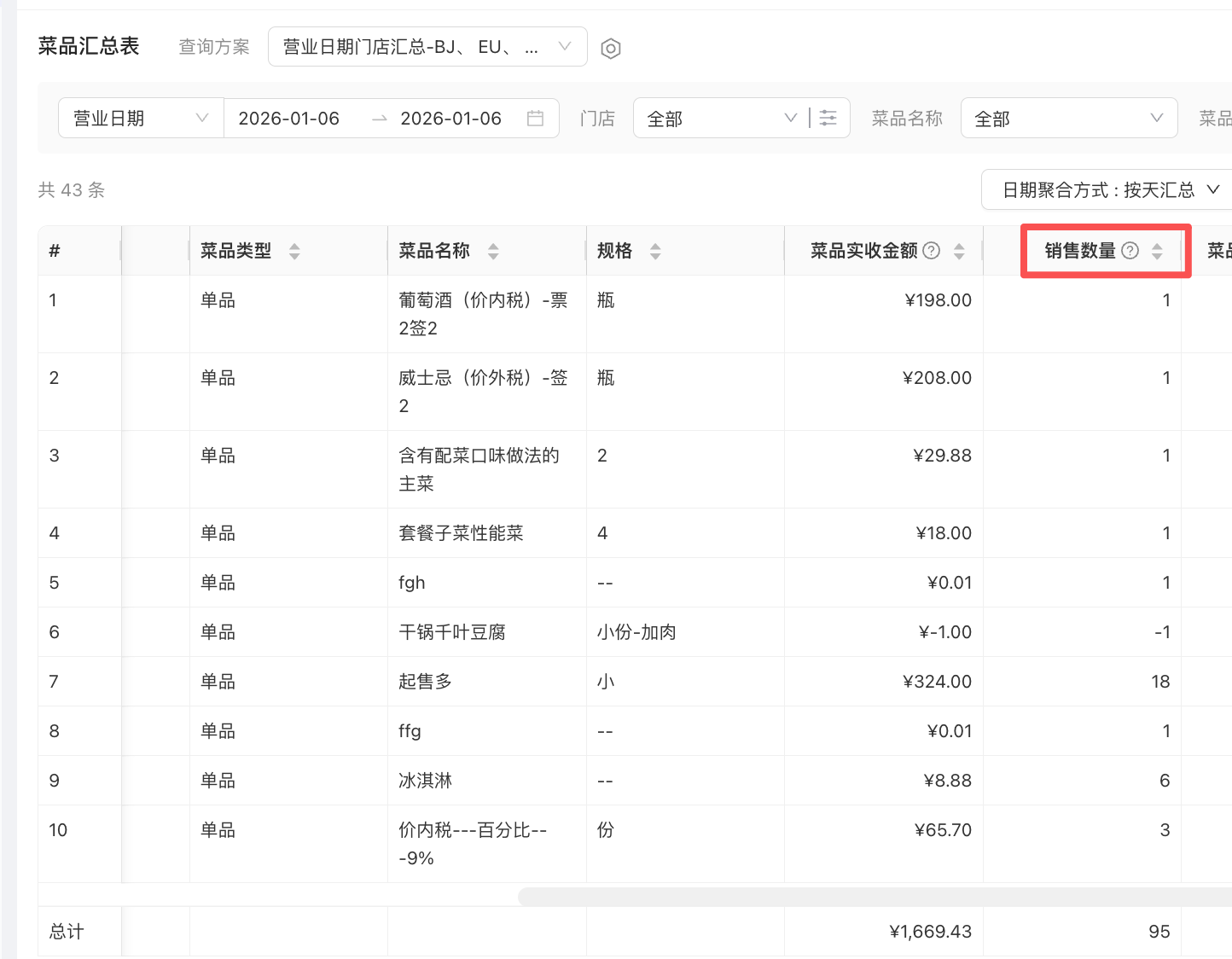This screenshot has width=1232, height=959.
Task: Sort by 菜品类型 column
Action: (x=294, y=251)
